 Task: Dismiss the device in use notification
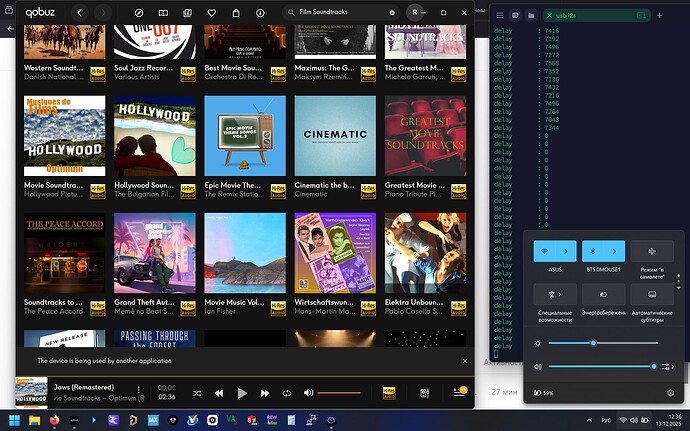[x=465, y=361]
